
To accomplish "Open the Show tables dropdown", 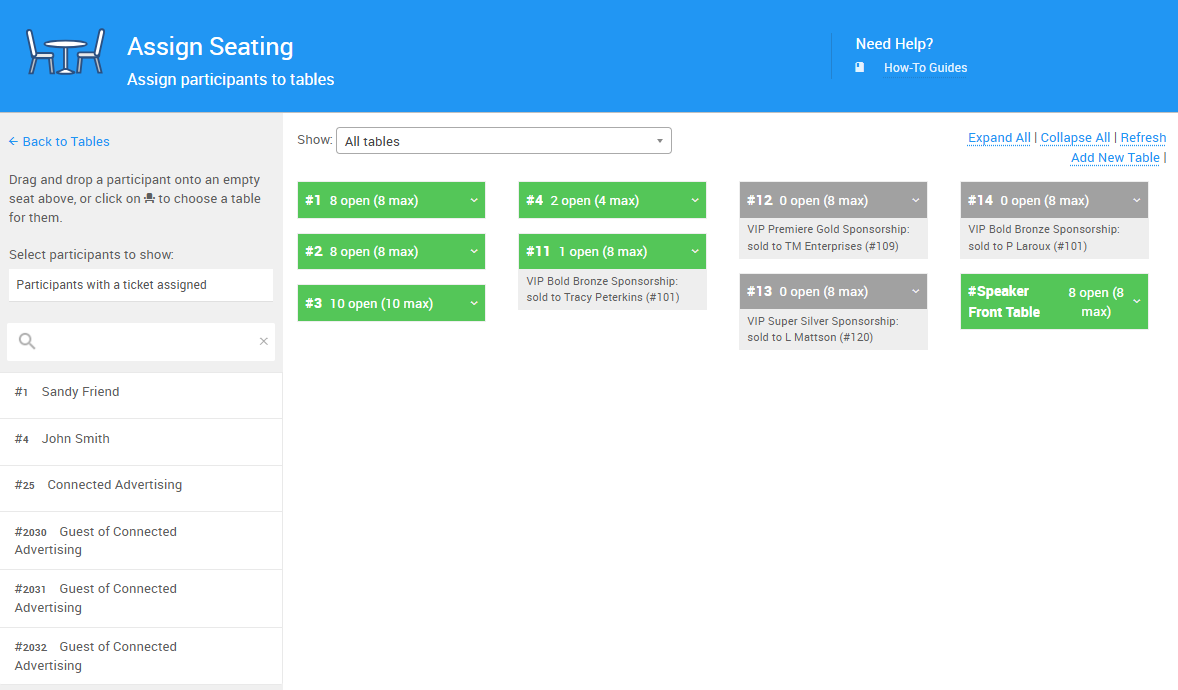I will click(503, 141).
